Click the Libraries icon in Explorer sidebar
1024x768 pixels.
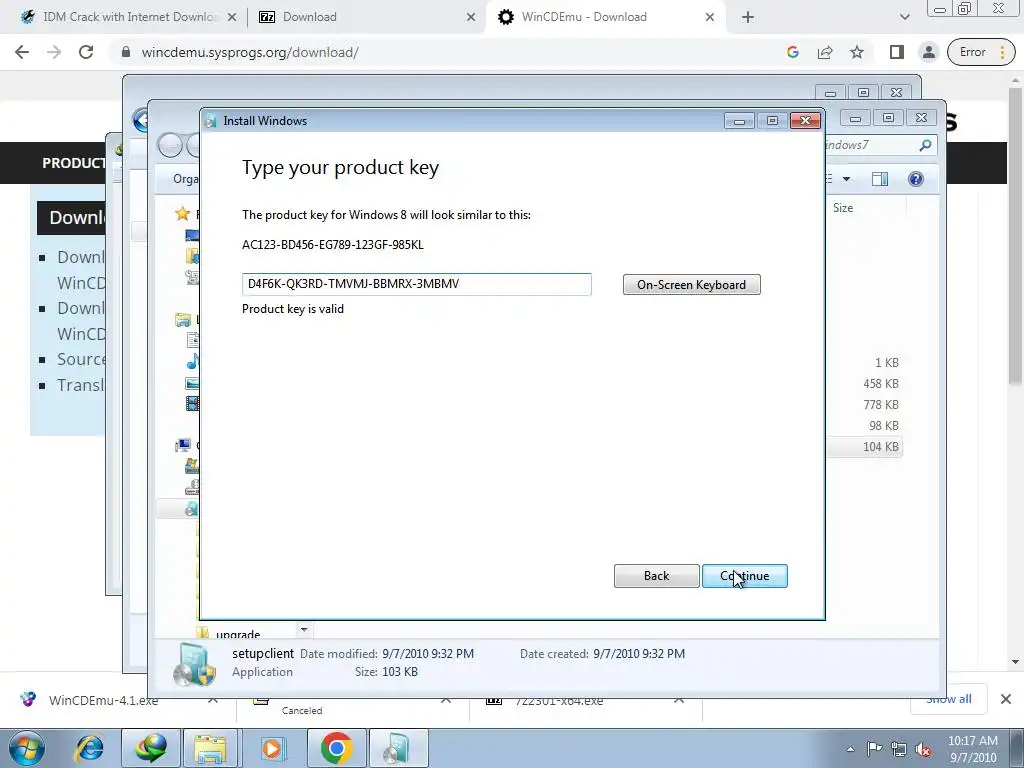182,319
